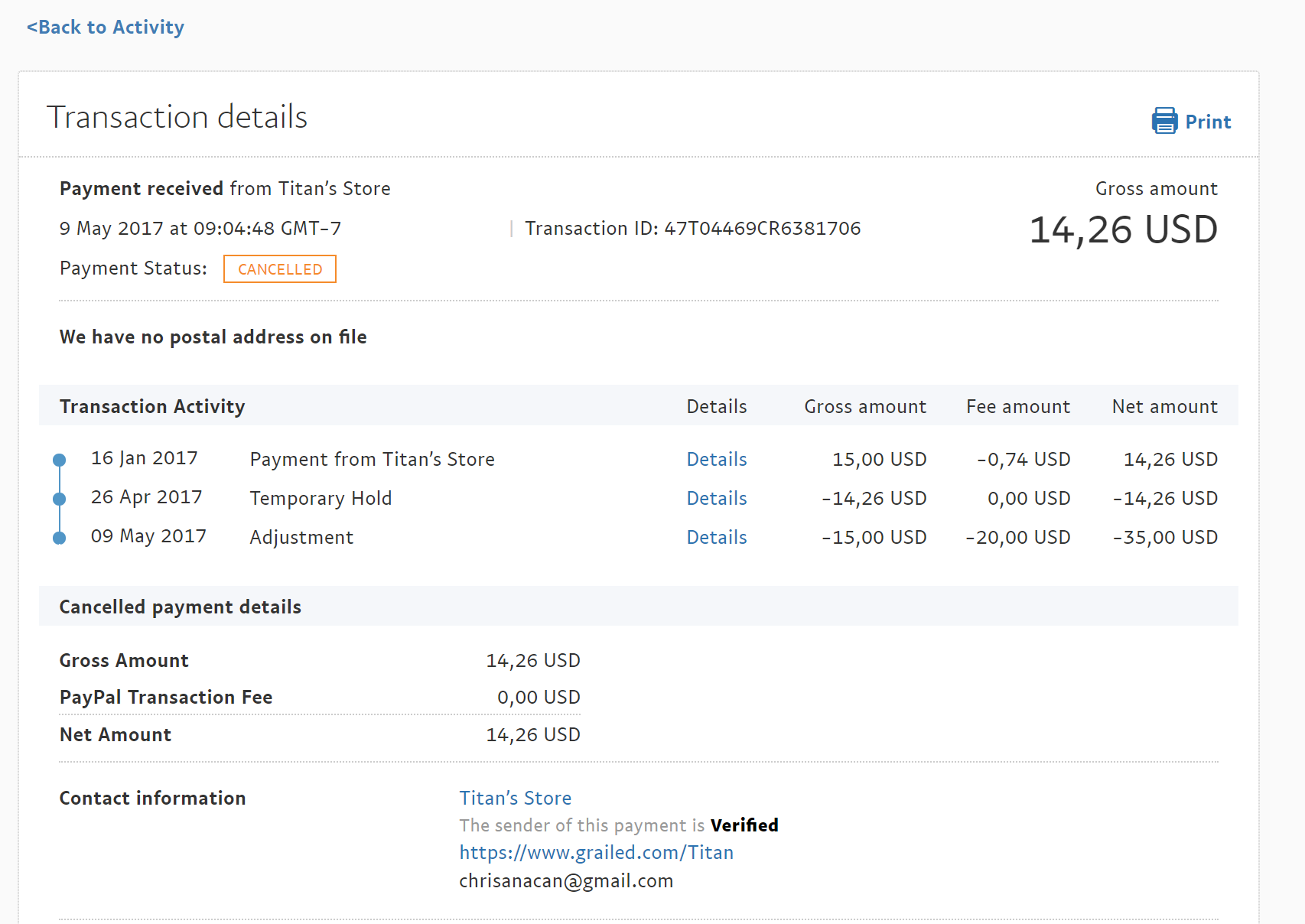Screen dimensions: 1305x924
Task: Click the Transaction ID text
Action: tap(692, 229)
